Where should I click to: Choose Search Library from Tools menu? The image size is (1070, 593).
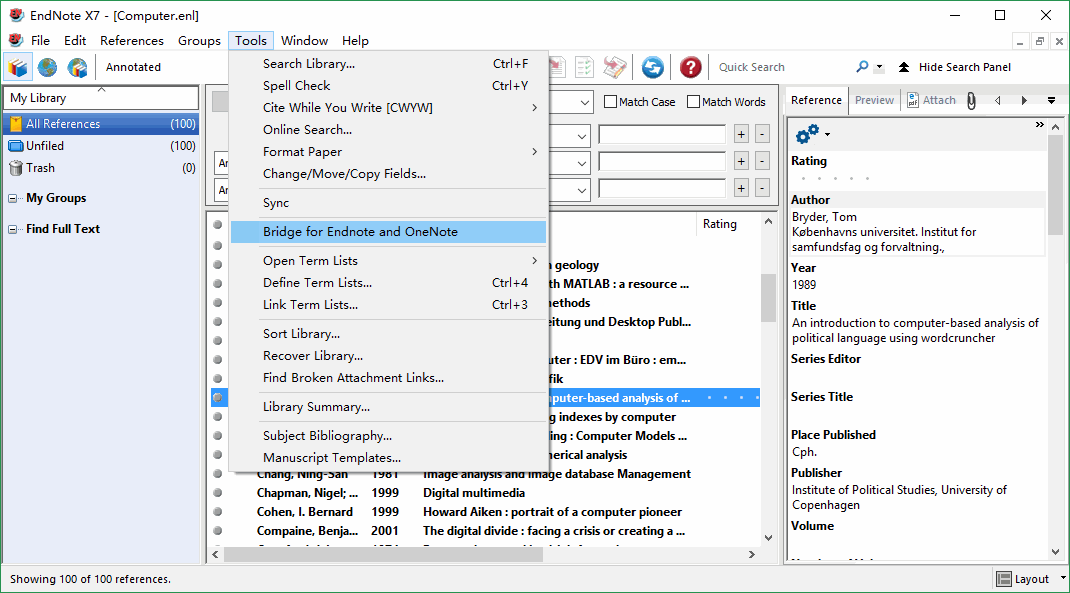click(389, 63)
